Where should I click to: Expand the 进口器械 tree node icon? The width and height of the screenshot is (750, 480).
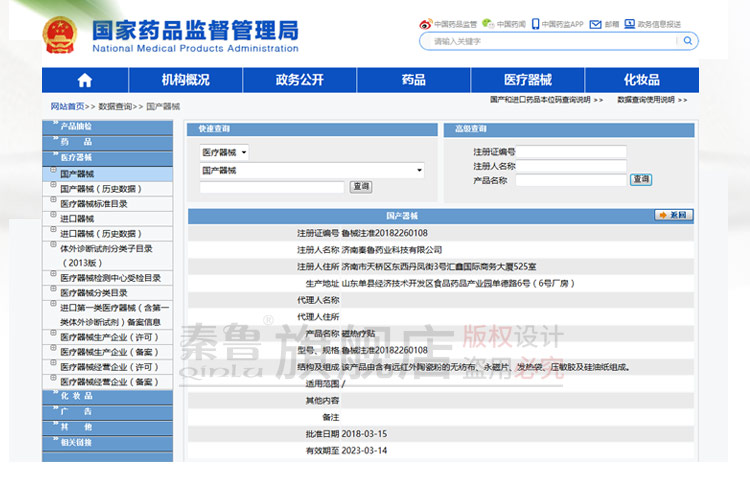coord(54,215)
